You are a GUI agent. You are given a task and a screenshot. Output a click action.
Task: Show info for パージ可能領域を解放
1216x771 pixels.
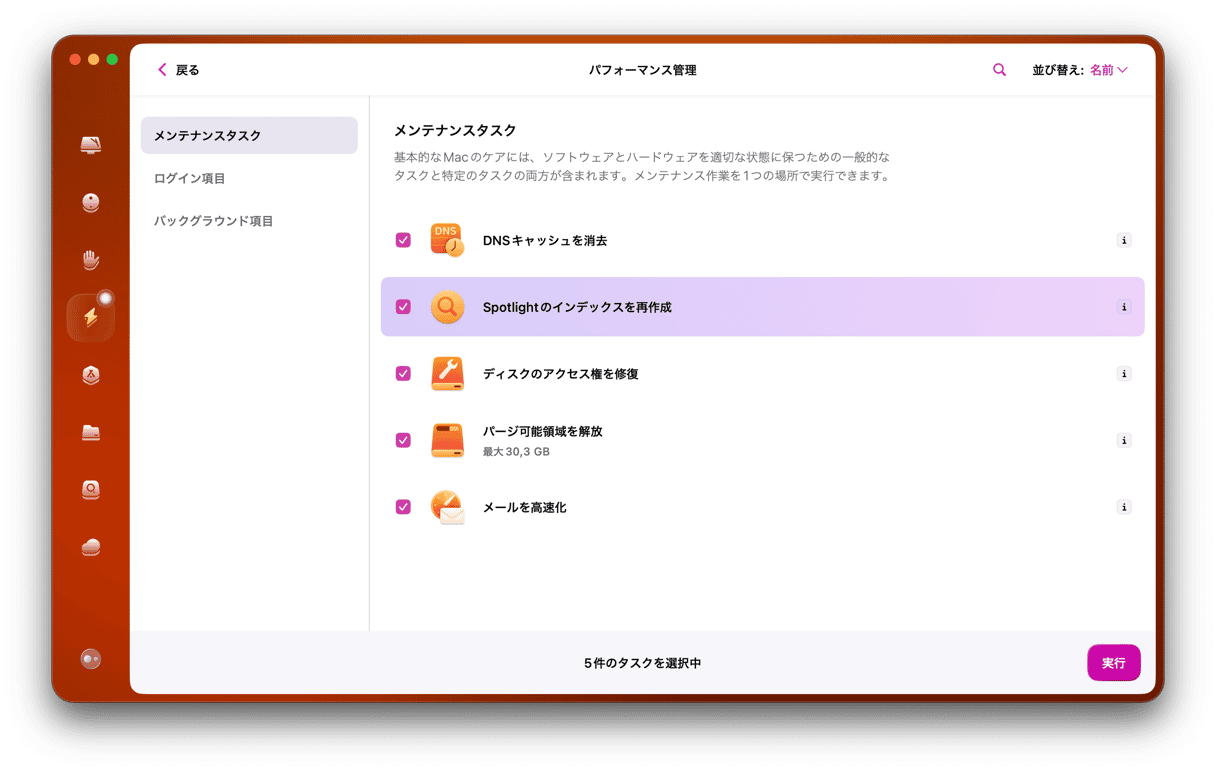click(x=1124, y=440)
